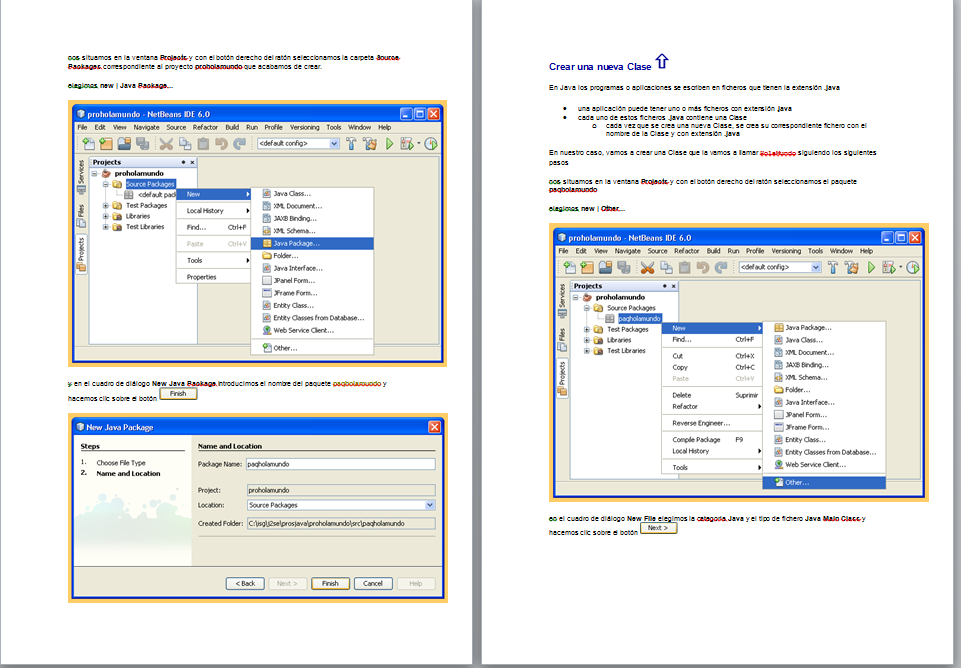This screenshot has height=668, width=961.
Task: Select paqholamundo package in right Projects tree
Action: click(x=639, y=319)
